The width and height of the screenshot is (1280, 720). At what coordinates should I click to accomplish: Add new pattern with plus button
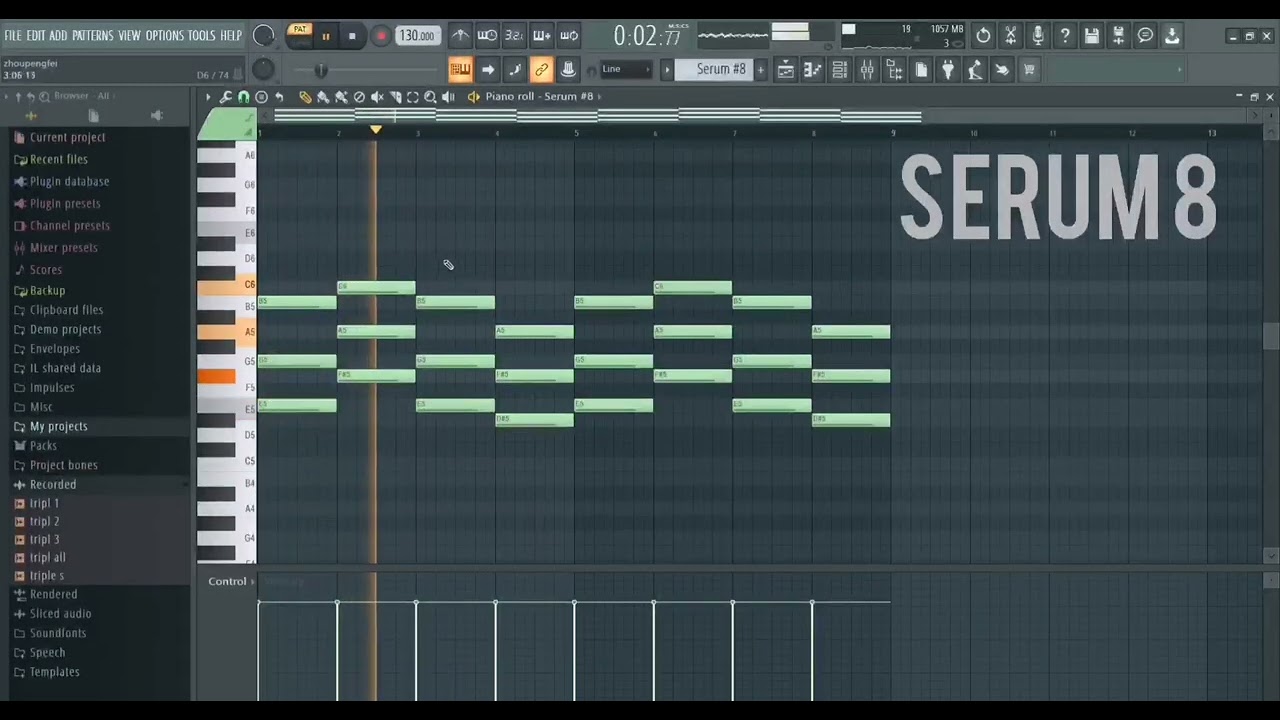(760, 69)
